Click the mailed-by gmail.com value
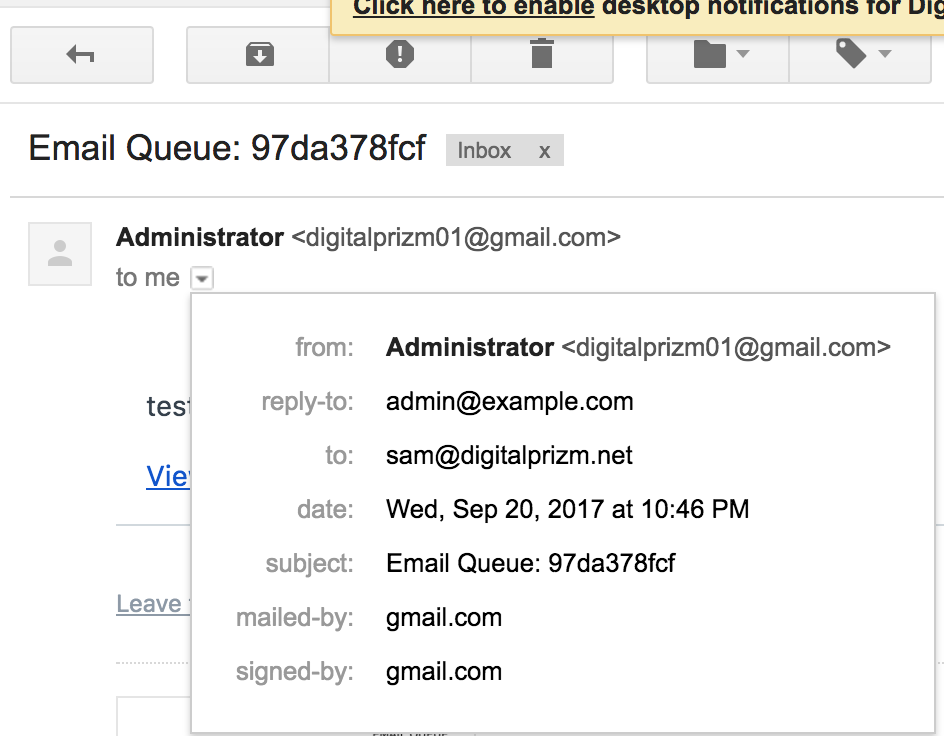944x736 pixels. tap(444, 618)
